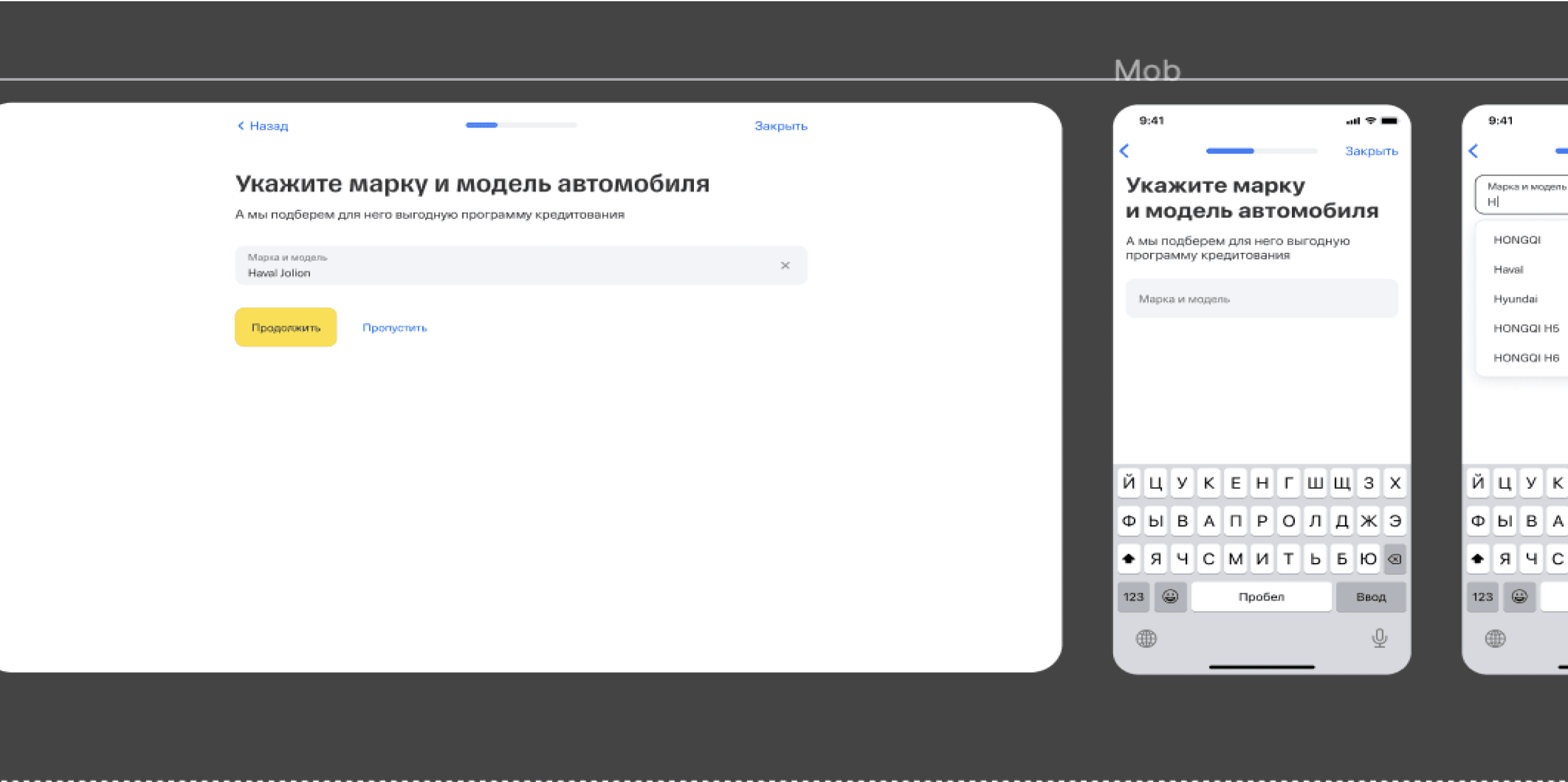Clear the Haval Jolion field with X icon
Screen dimensions: 1568x782
(785, 266)
